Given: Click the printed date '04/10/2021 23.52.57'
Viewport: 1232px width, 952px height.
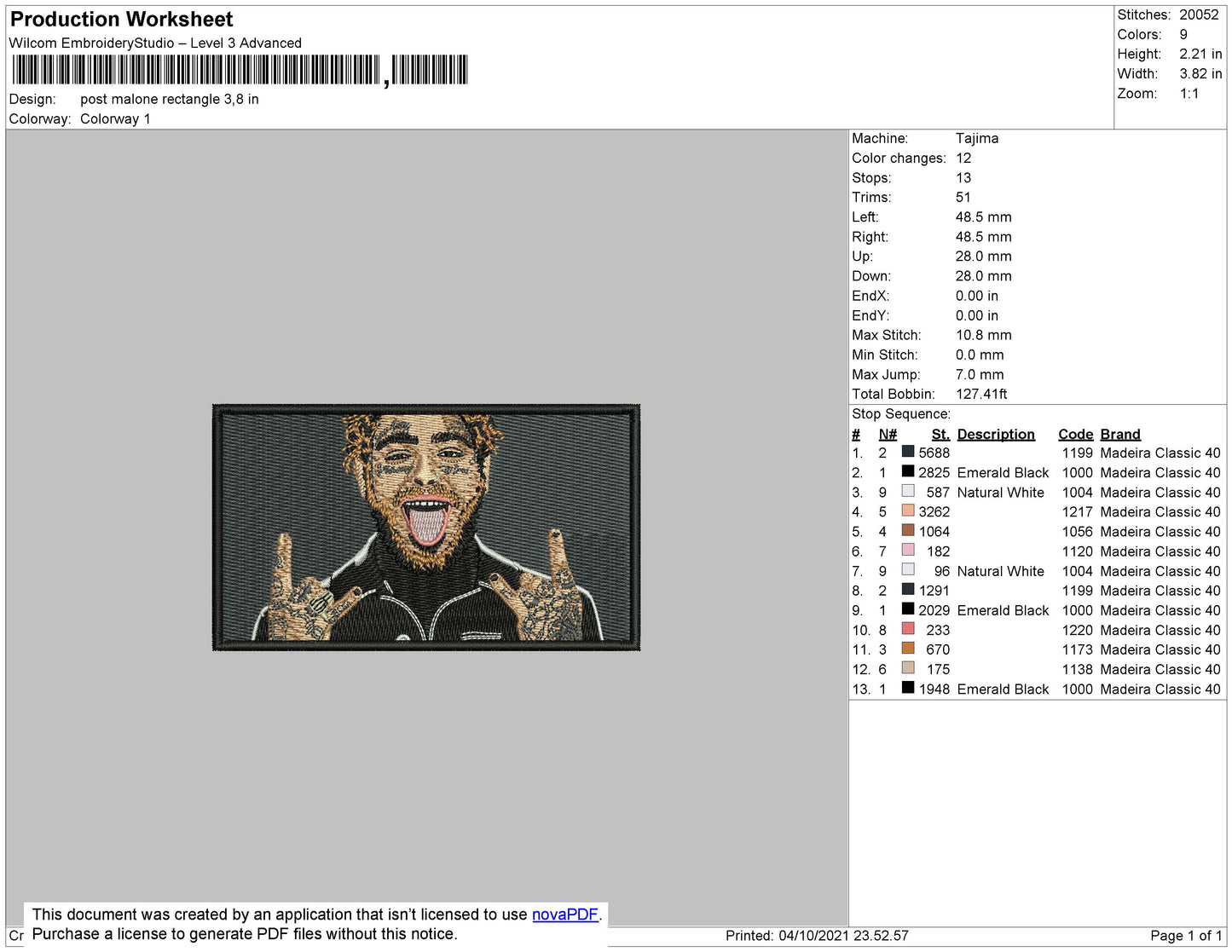Looking at the screenshot, I should [843, 935].
